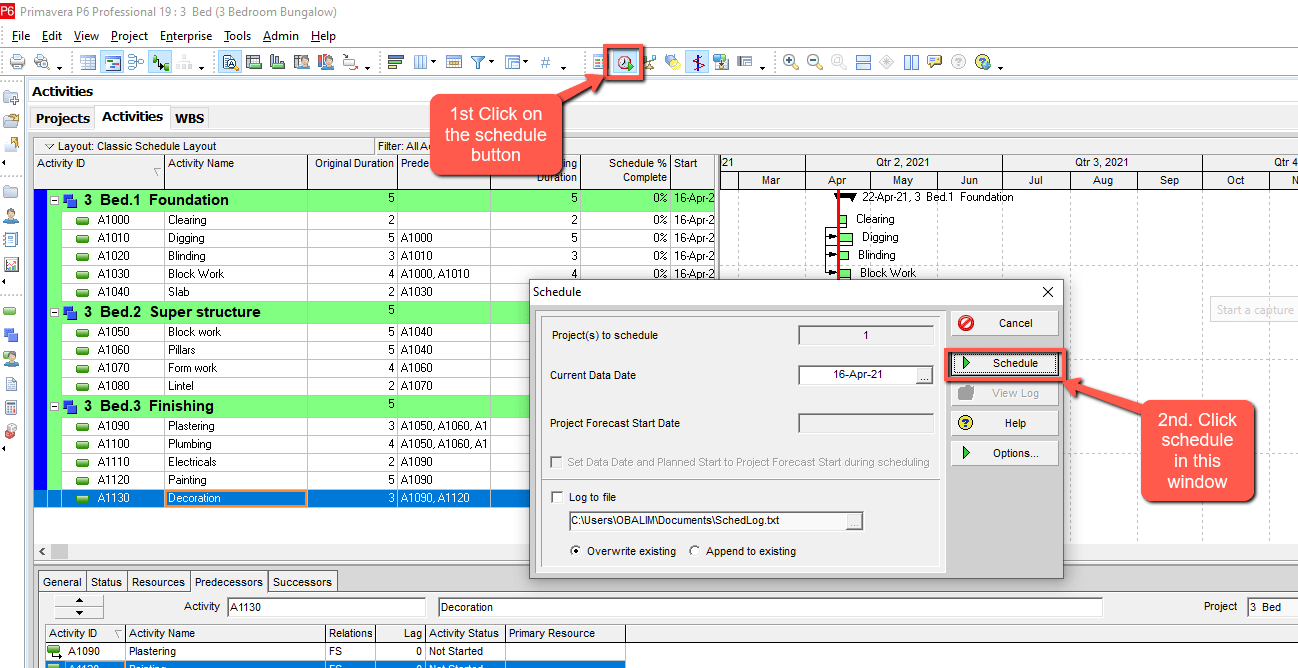Click the Progress Spotlight icon
Image resolution: width=1298 pixels, height=668 pixels.
tap(673, 62)
